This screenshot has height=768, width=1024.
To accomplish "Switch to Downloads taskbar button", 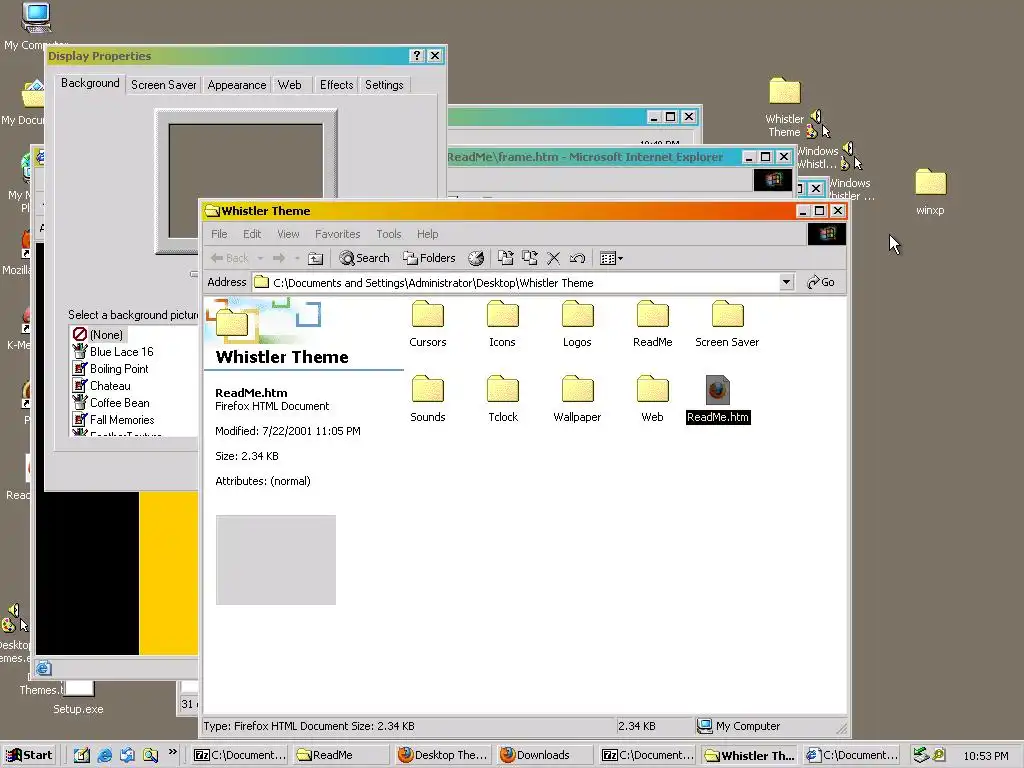I will [x=544, y=755].
